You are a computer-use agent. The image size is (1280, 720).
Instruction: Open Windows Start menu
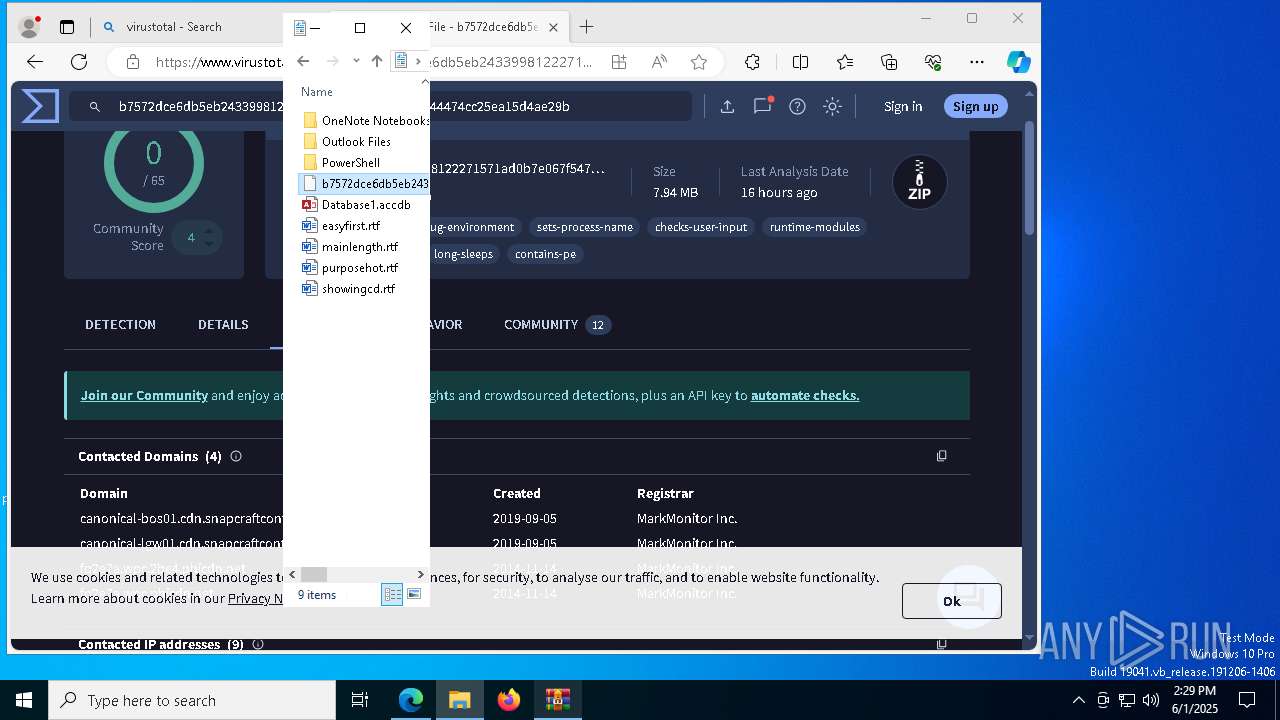(x=24, y=700)
